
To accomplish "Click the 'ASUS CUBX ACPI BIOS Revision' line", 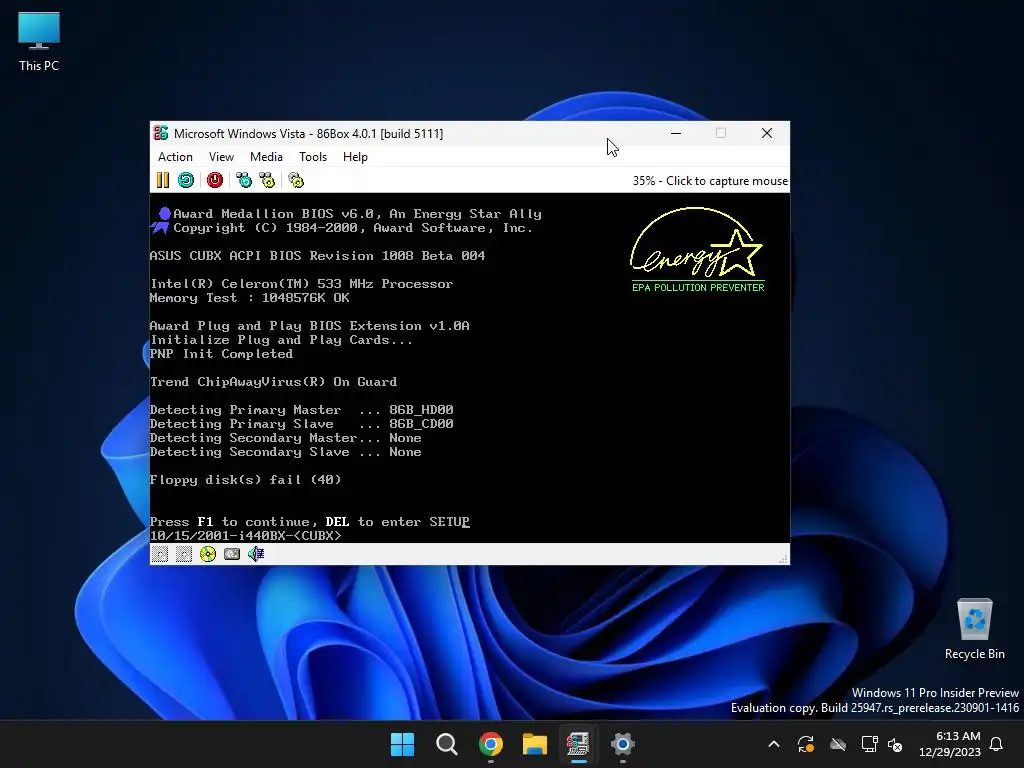I will (x=317, y=256).
